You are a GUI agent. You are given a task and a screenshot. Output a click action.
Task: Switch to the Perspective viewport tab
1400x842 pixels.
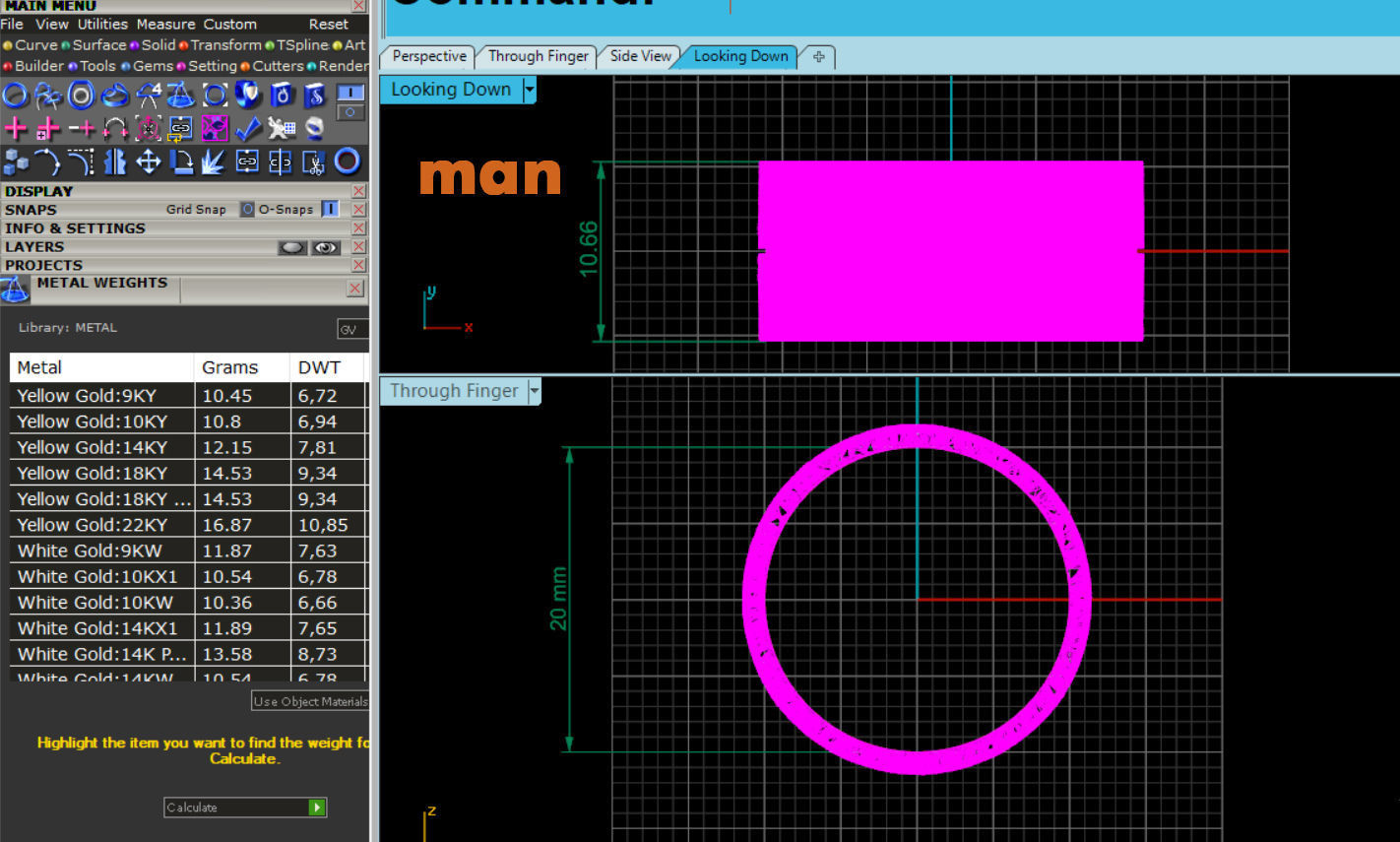[428, 56]
